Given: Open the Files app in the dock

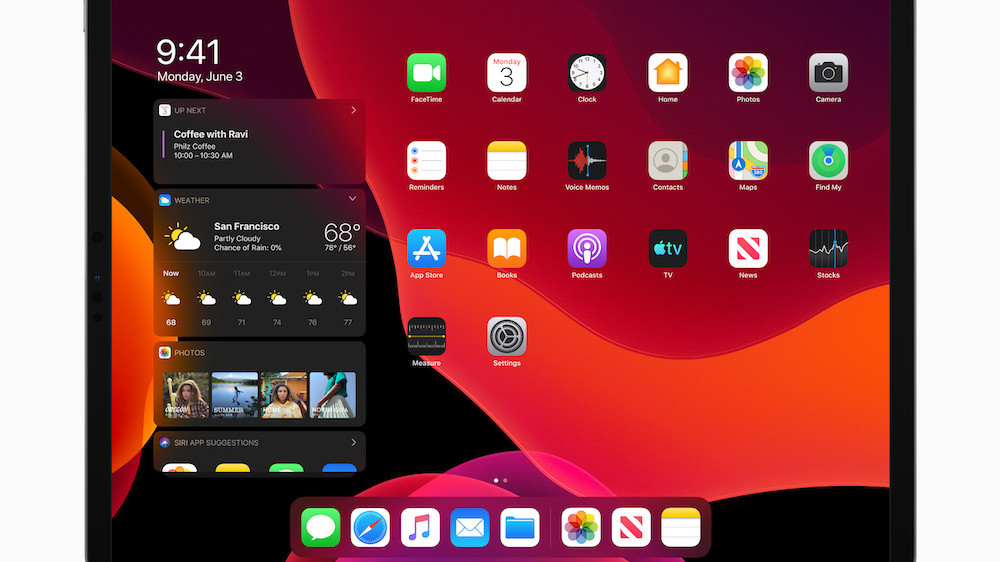Looking at the screenshot, I should click(x=519, y=528).
